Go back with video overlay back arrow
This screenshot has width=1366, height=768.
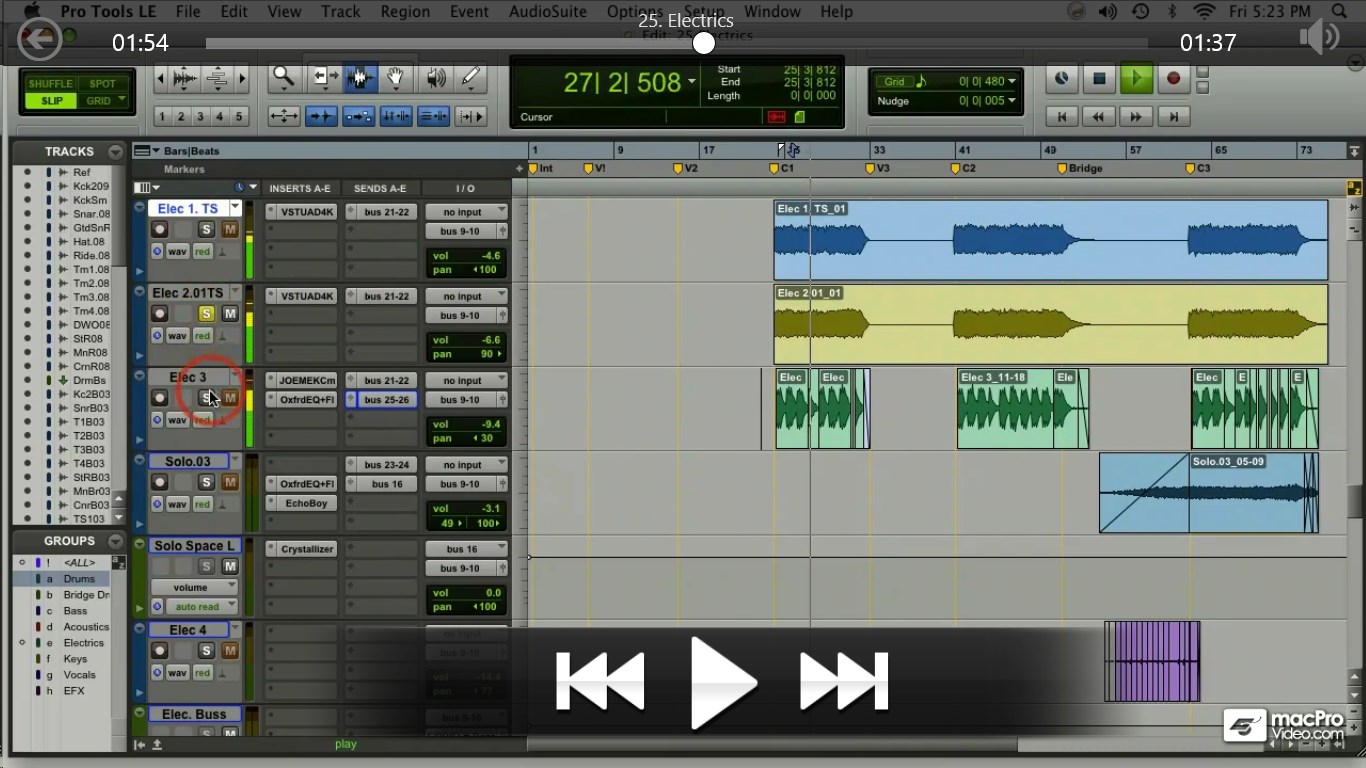pyautogui.click(x=38, y=41)
